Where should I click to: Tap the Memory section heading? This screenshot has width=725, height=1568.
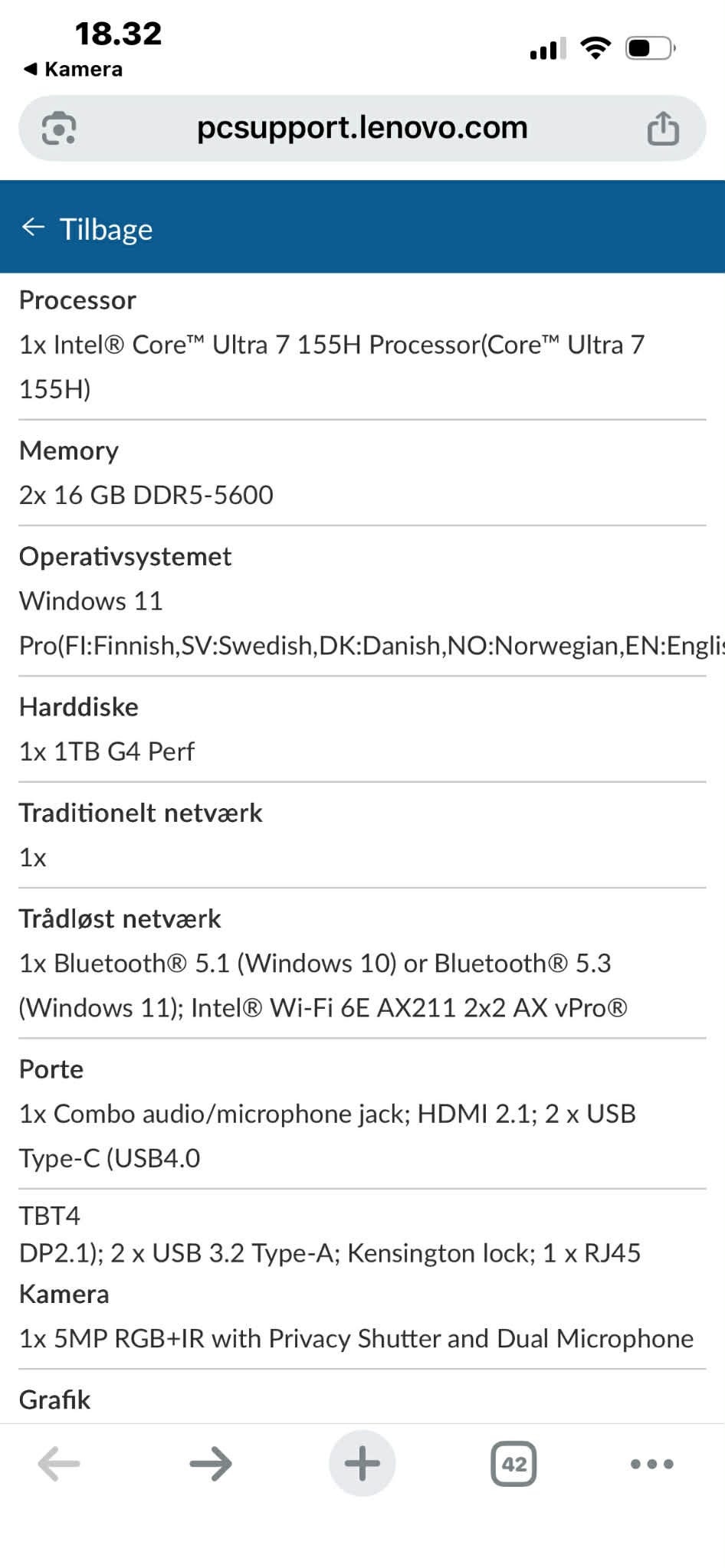pos(69,450)
